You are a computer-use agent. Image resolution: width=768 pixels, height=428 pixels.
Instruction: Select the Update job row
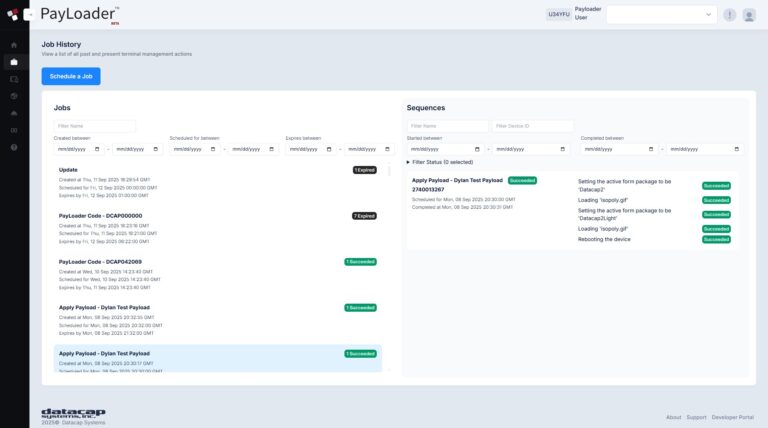pos(217,183)
